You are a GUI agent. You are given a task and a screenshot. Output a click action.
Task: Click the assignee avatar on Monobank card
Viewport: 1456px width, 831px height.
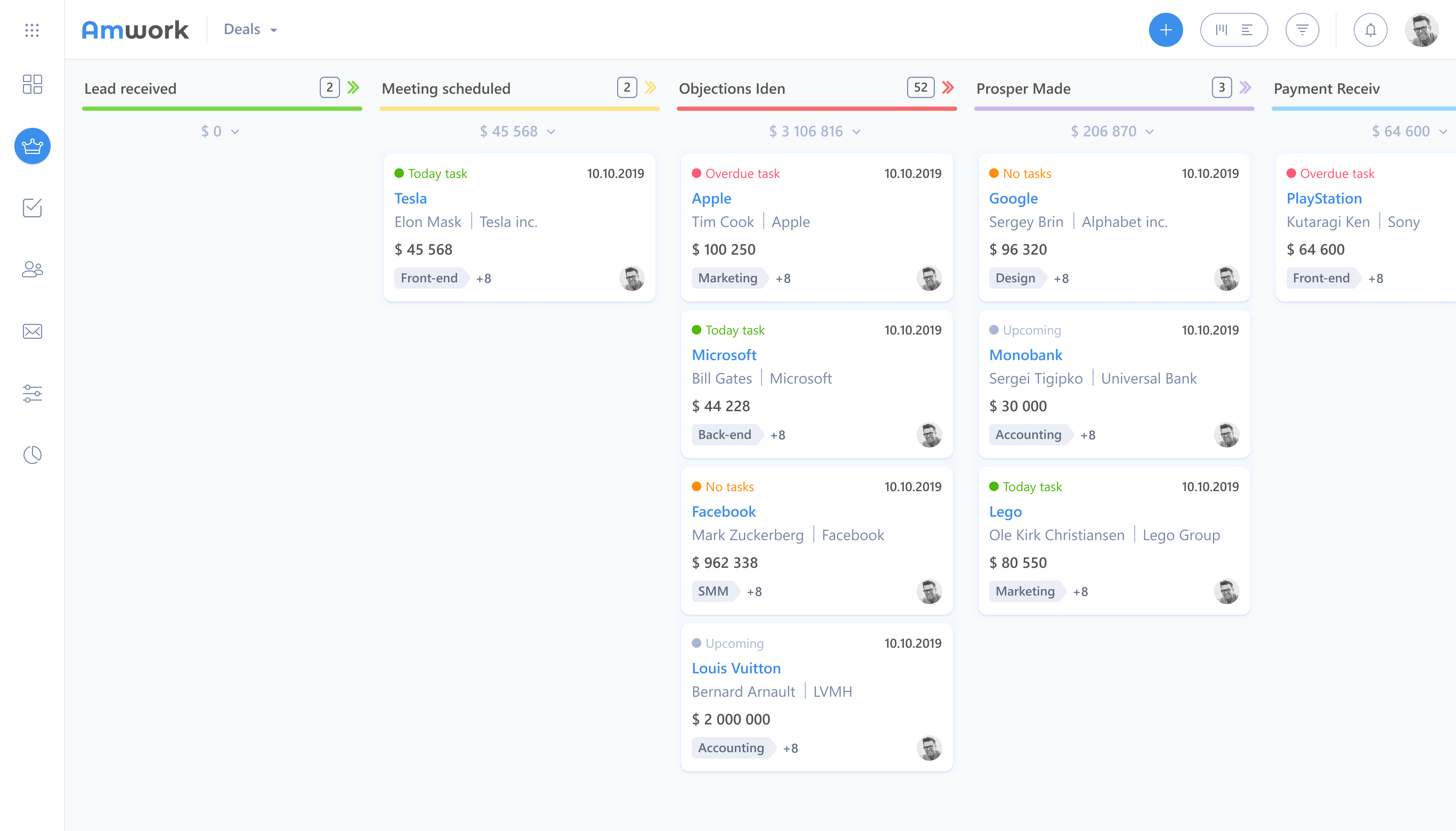coord(1227,435)
